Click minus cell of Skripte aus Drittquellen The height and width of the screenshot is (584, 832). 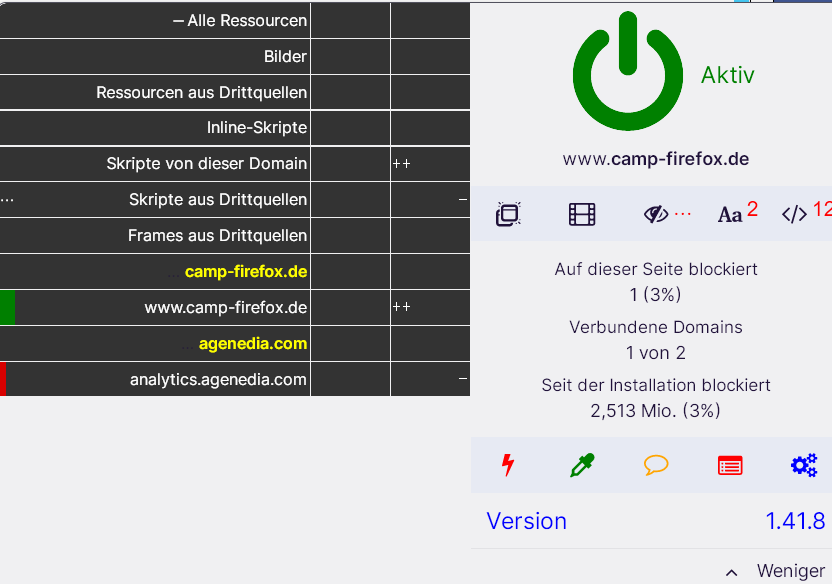[x=430, y=199]
